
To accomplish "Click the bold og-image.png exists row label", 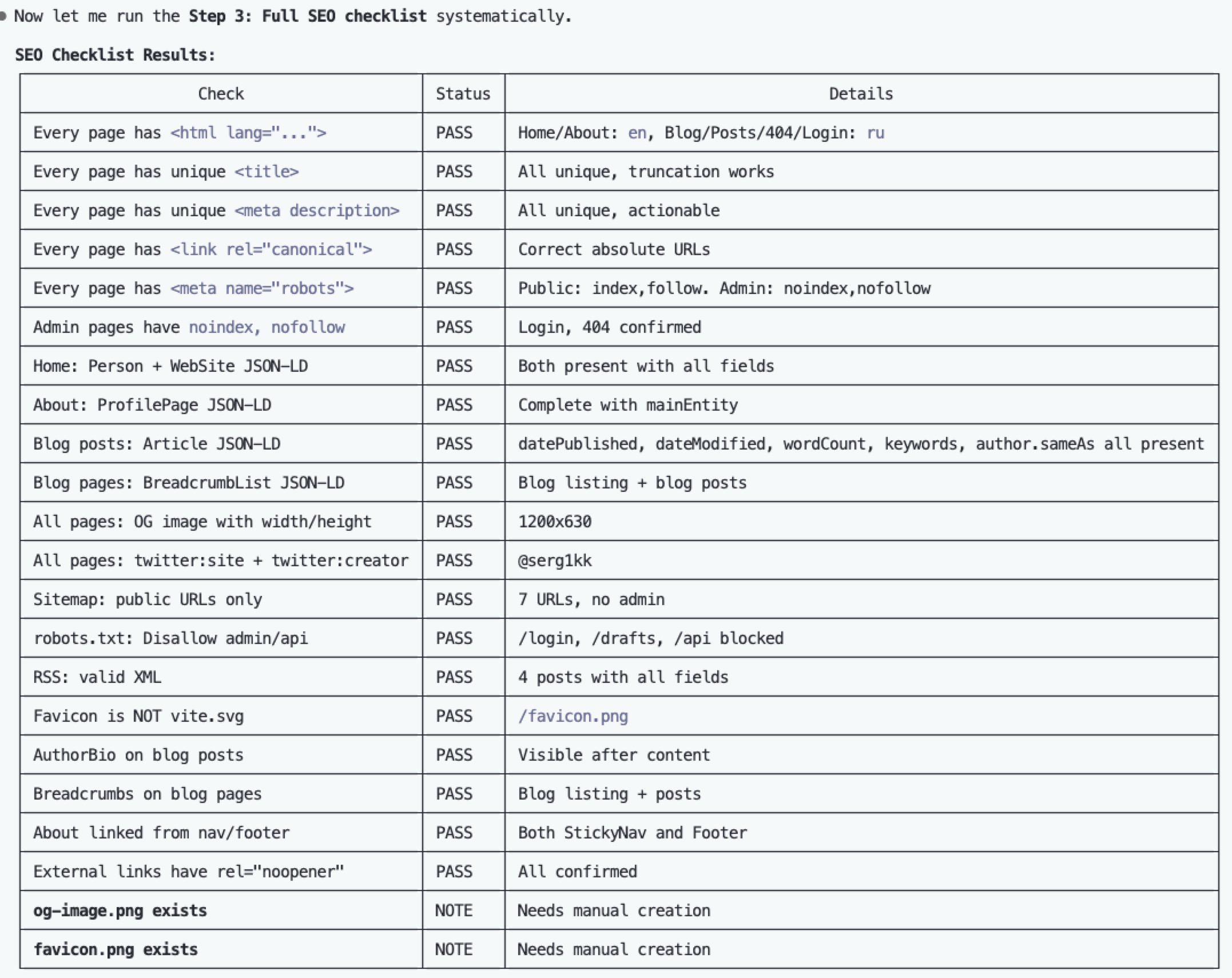I will [120, 910].
